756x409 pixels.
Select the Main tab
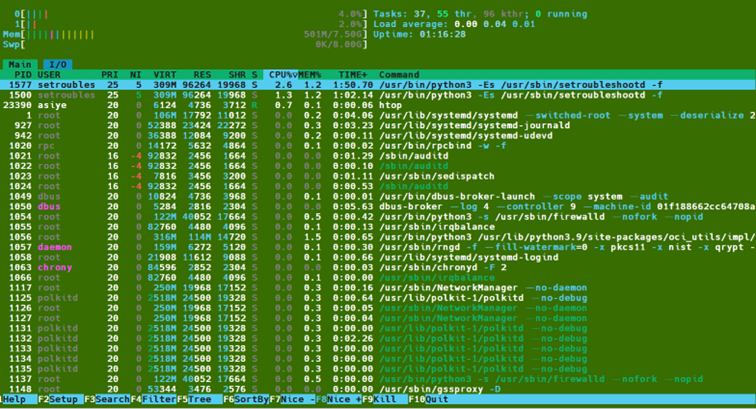click(19, 64)
